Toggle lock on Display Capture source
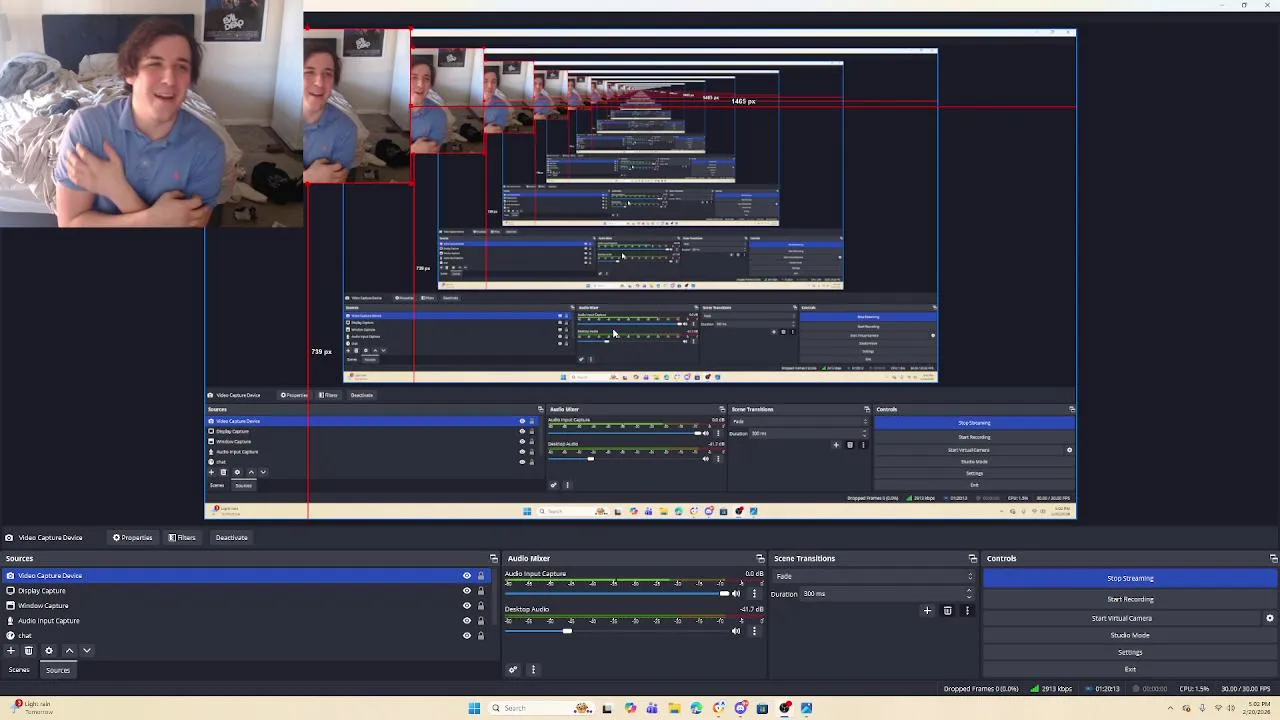 click(481, 591)
